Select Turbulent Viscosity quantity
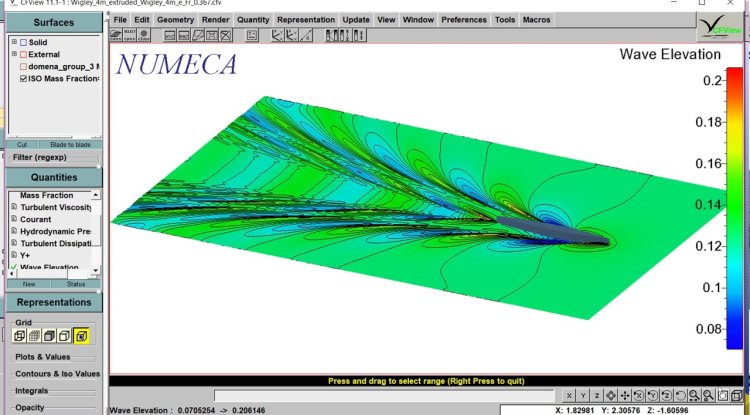Image resolution: width=750 pixels, height=415 pixels. tap(55, 208)
